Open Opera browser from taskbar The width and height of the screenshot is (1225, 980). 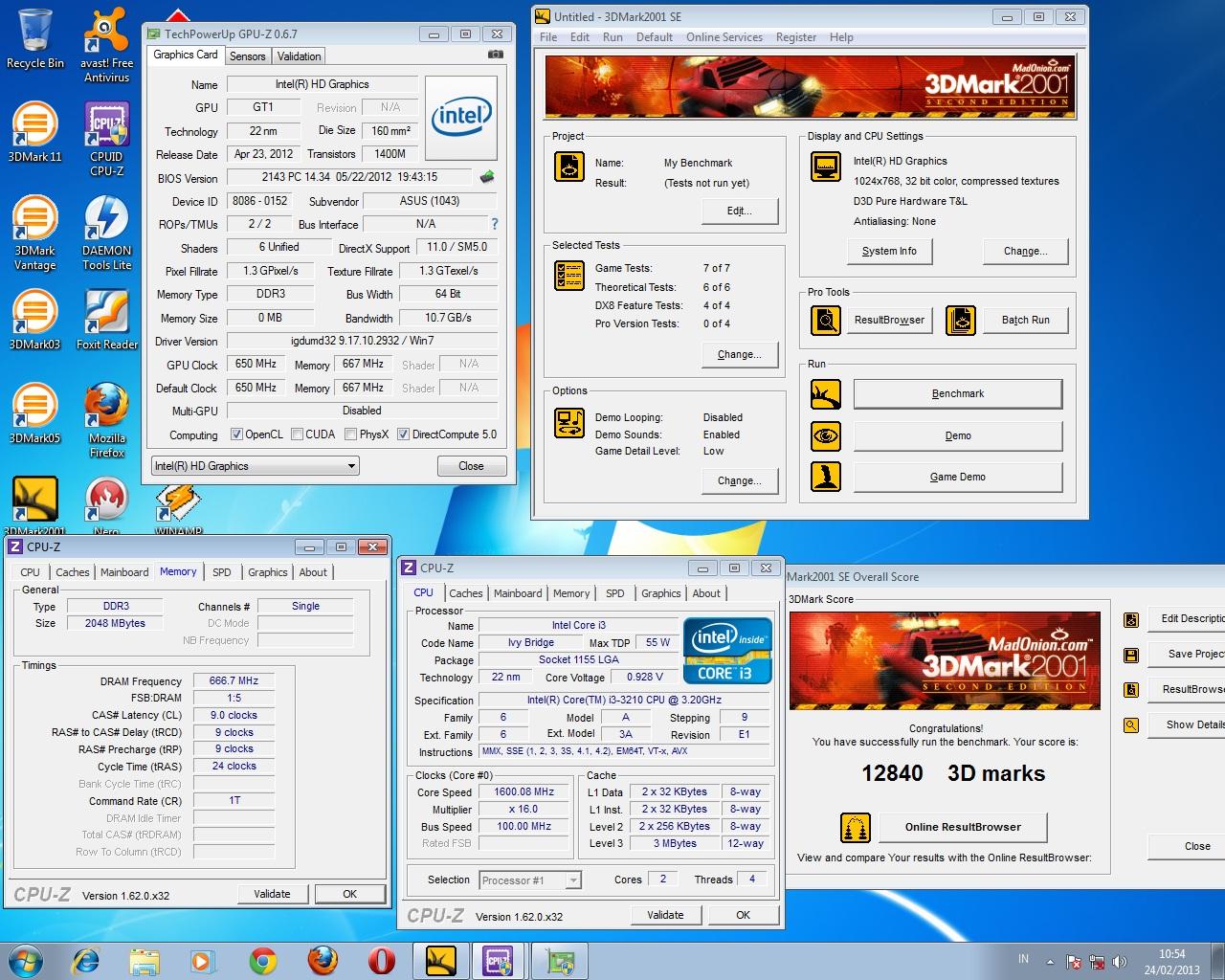(381, 960)
